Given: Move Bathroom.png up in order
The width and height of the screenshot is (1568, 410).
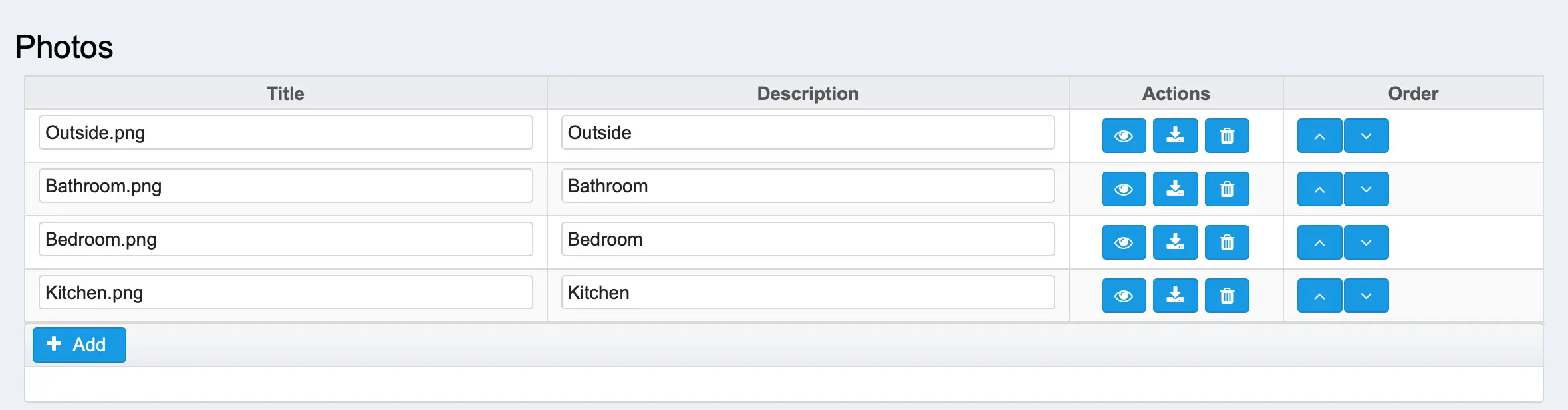Looking at the screenshot, I should coord(1319,189).
